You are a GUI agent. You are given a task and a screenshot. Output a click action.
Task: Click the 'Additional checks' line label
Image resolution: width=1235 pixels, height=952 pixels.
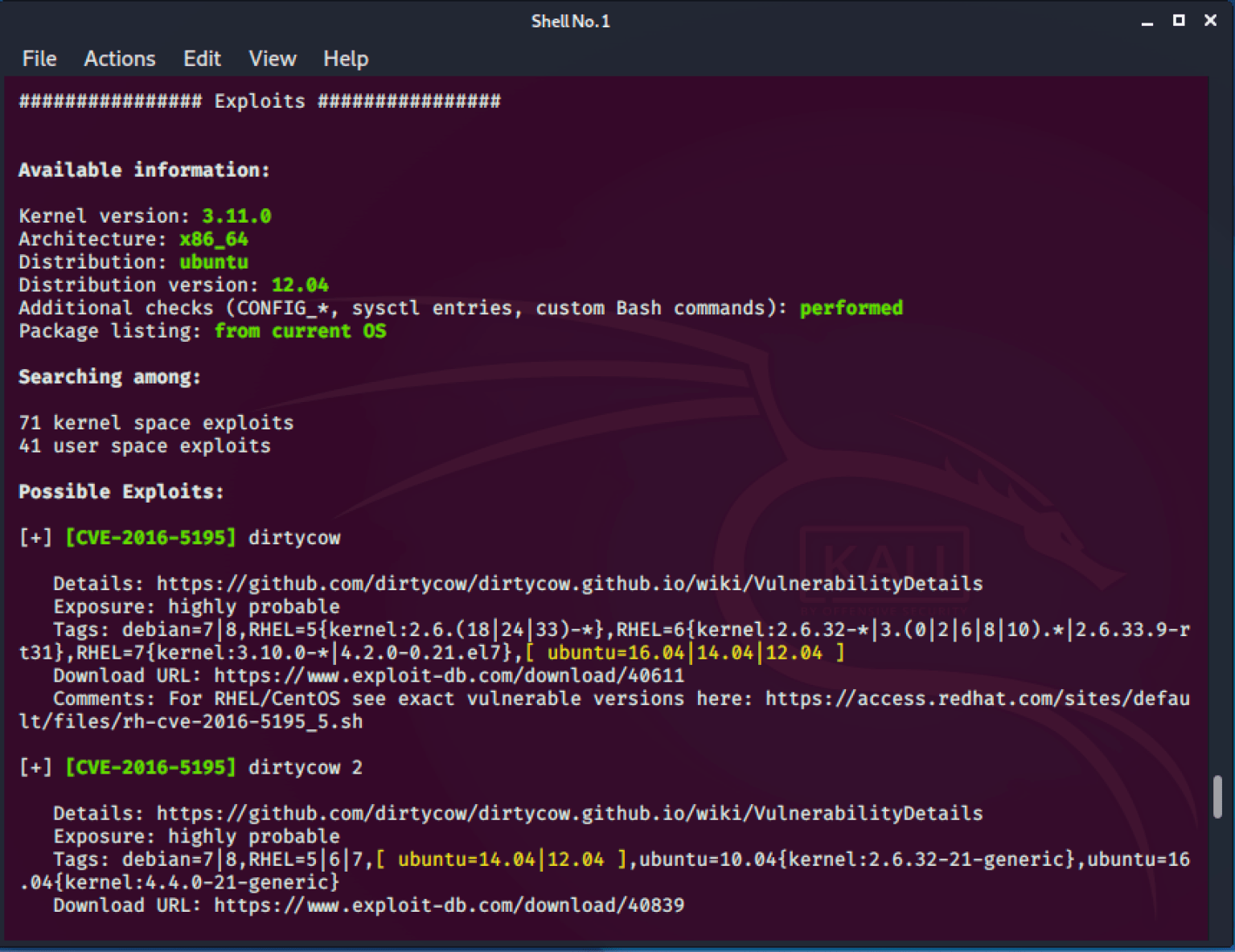point(403,309)
